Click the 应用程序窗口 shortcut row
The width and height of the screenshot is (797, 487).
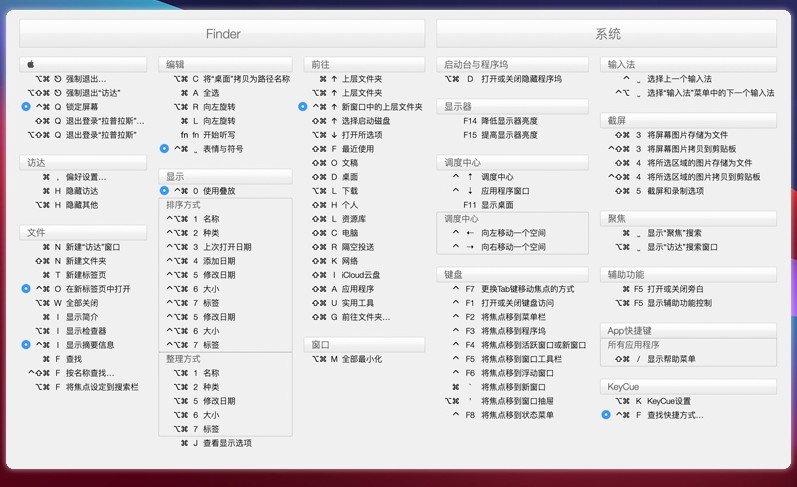[491, 191]
